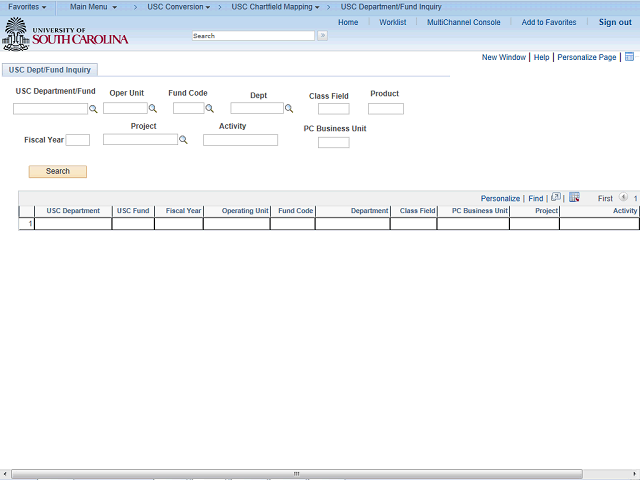Click the previous row arrow in grid

point(623,197)
